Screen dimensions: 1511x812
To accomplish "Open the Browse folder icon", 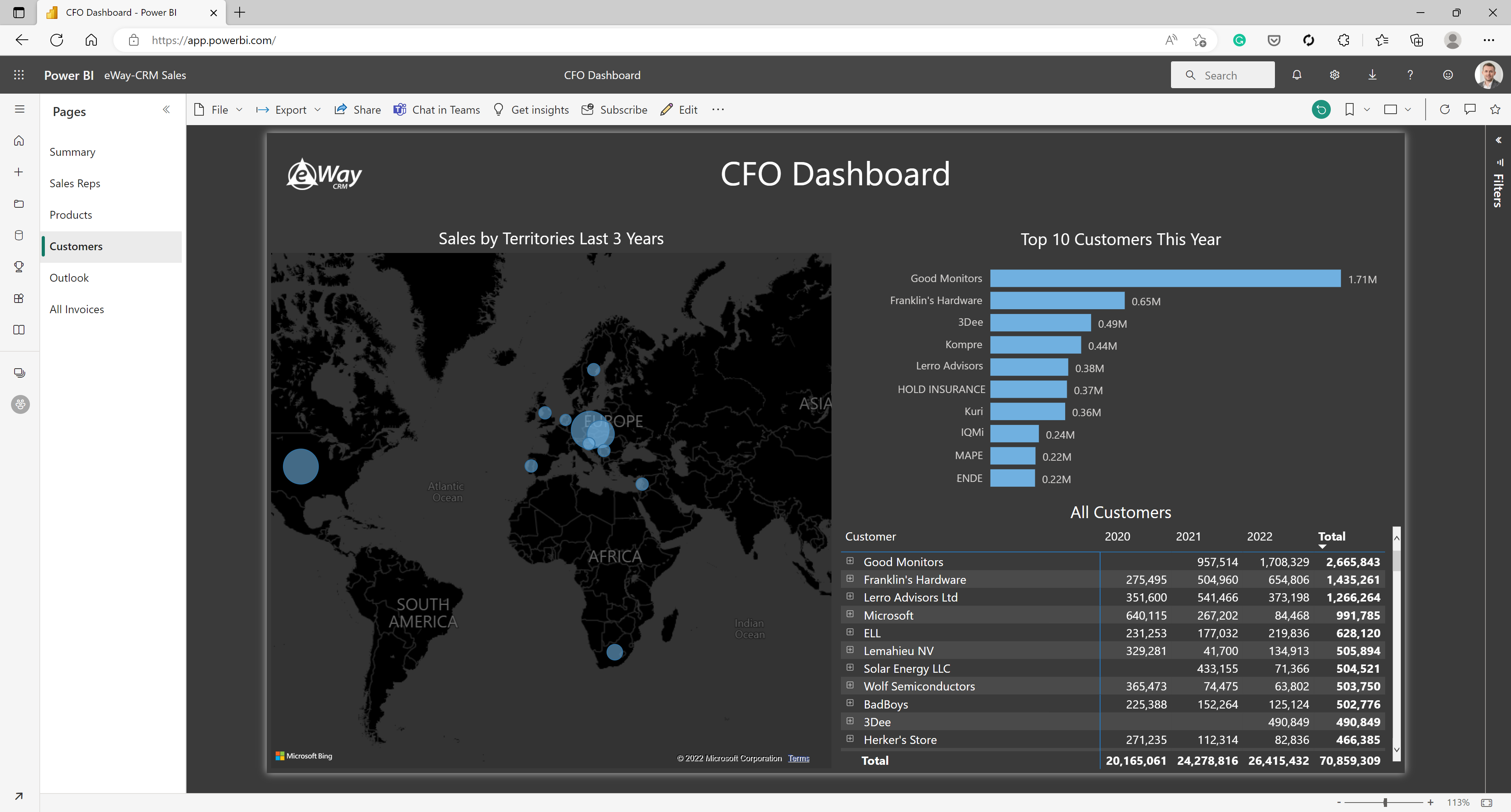I will click(x=19, y=203).
